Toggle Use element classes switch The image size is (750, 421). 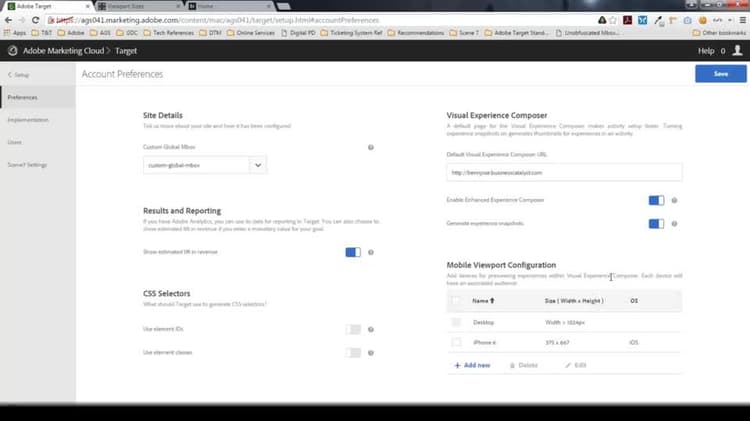click(x=353, y=353)
